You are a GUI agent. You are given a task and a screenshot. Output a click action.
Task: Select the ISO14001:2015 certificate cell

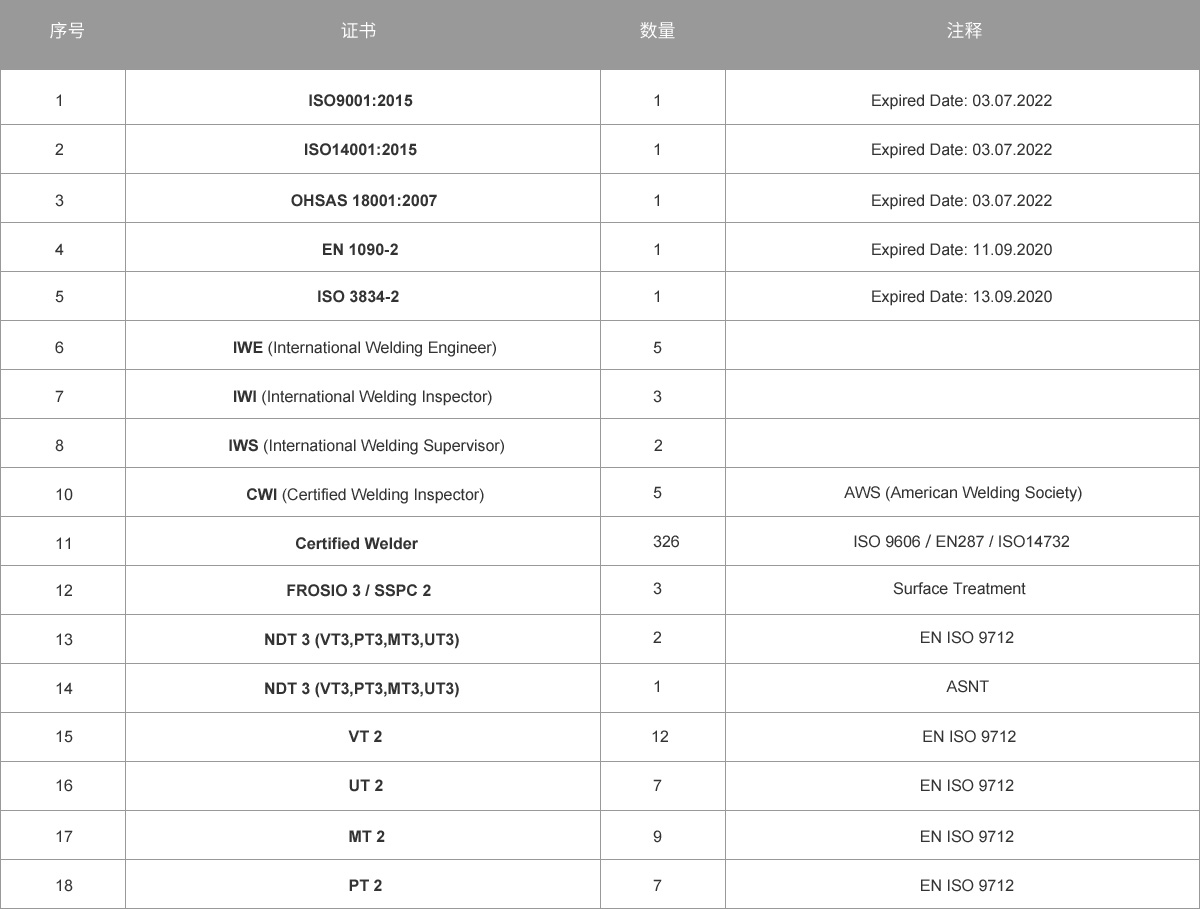pyautogui.click(x=360, y=149)
